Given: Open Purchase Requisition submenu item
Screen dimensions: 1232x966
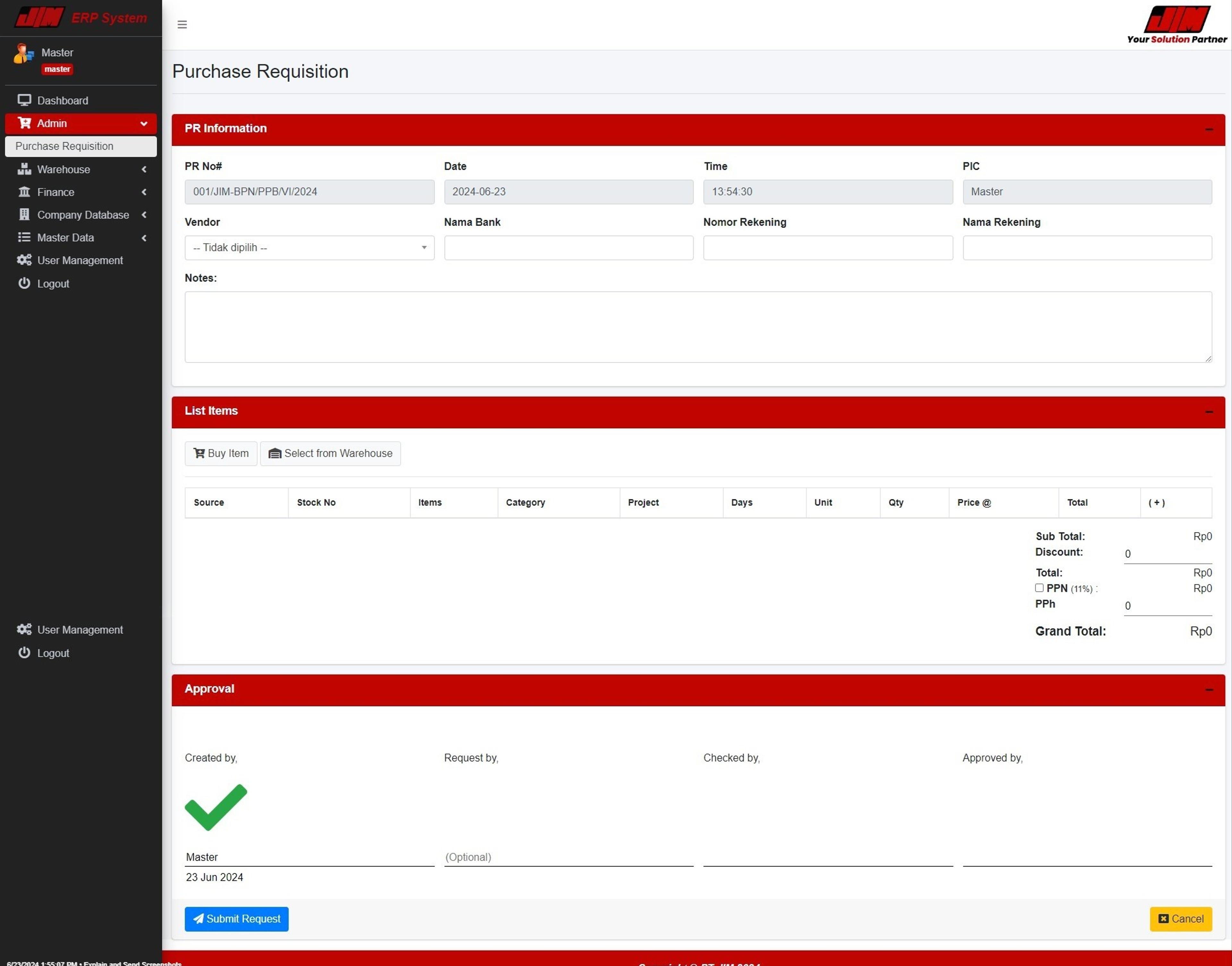Looking at the screenshot, I should (x=64, y=146).
